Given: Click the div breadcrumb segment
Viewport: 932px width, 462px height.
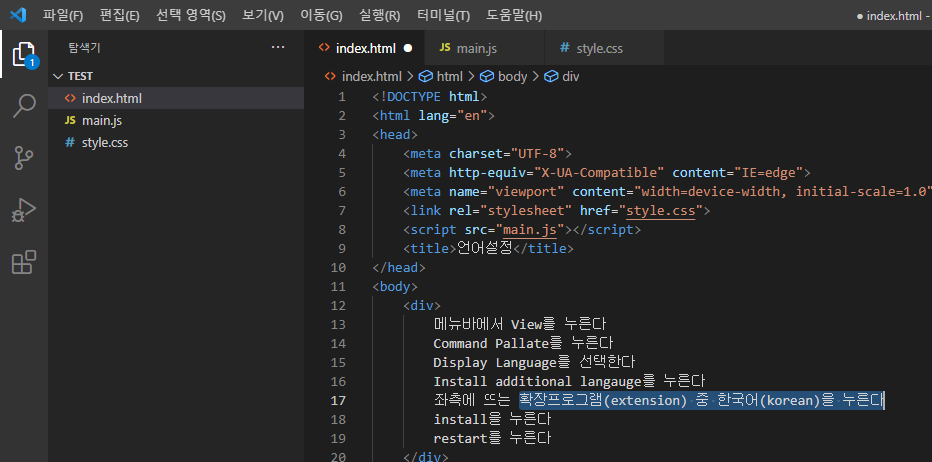Looking at the screenshot, I should [x=571, y=77].
